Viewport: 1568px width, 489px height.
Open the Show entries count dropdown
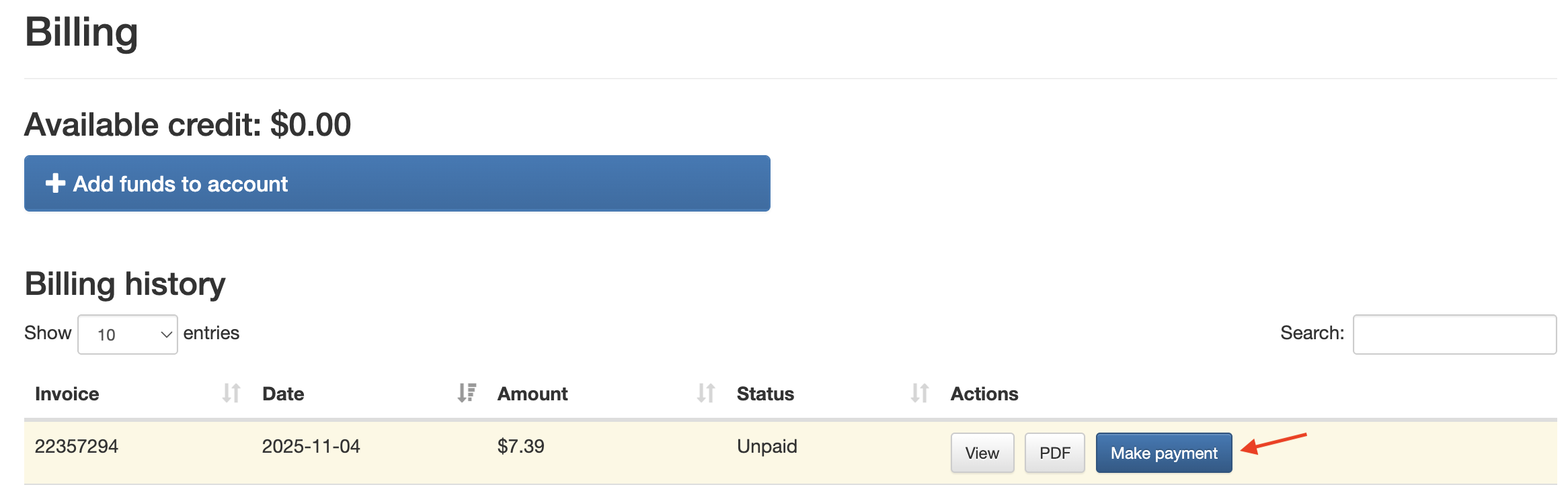[x=128, y=335]
